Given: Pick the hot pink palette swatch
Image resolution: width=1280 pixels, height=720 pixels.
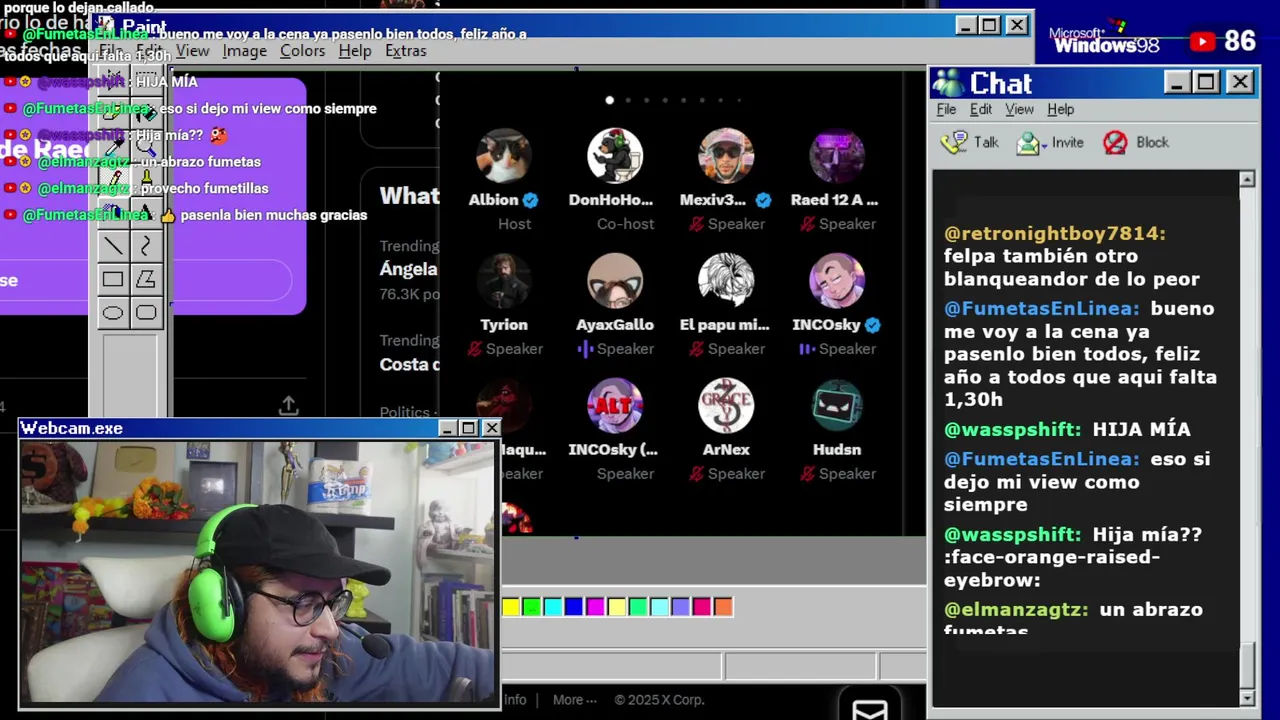Looking at the screenshot, I should (x=701, y=607).
